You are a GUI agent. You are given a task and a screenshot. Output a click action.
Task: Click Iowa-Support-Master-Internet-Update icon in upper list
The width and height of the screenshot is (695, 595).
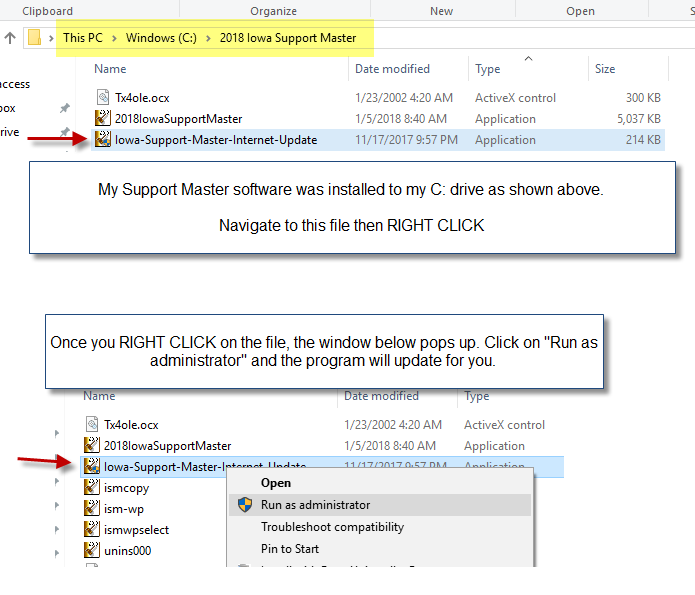click(x=103, y=140)
